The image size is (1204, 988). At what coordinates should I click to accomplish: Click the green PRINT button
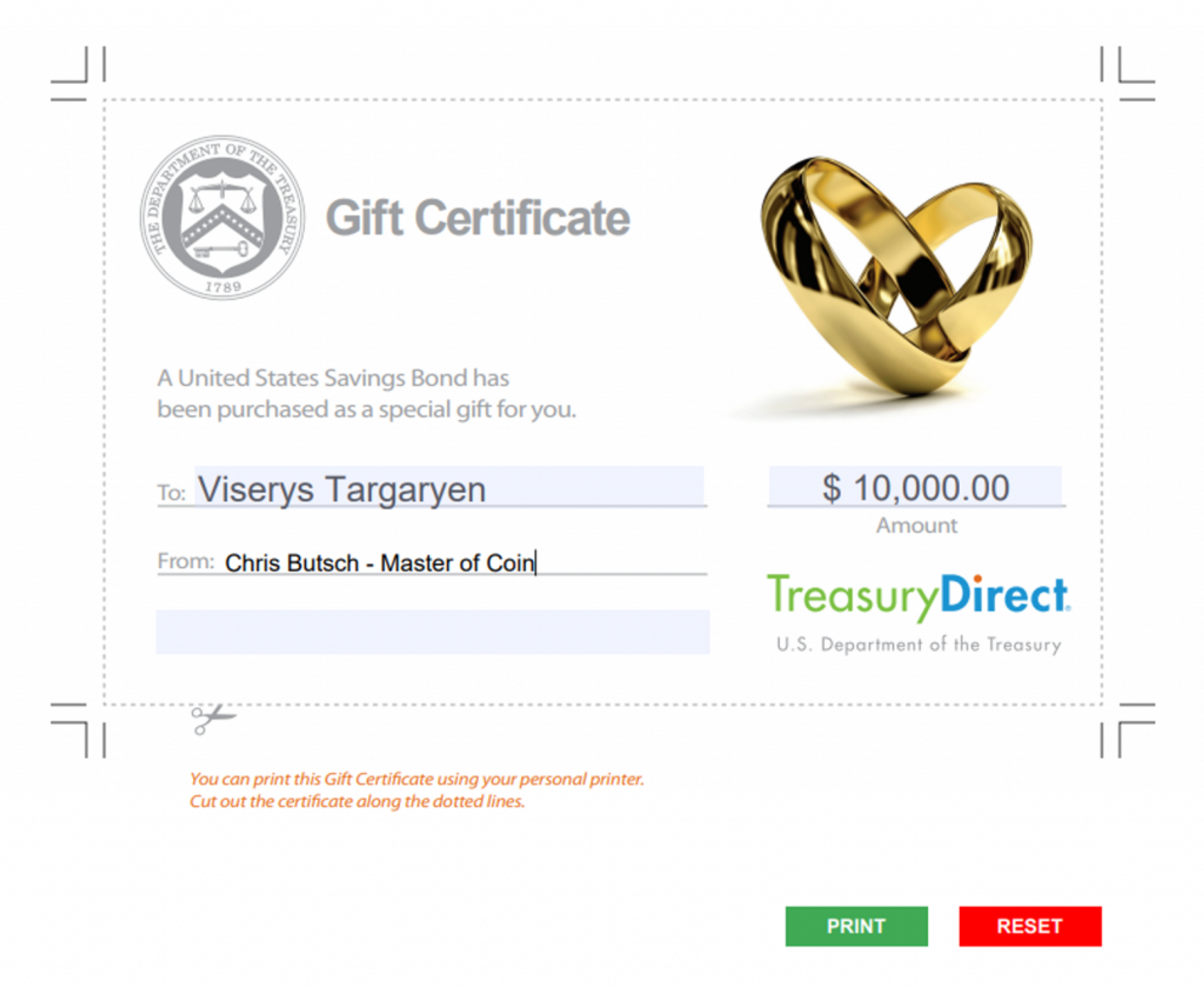(x=856, y=925)
